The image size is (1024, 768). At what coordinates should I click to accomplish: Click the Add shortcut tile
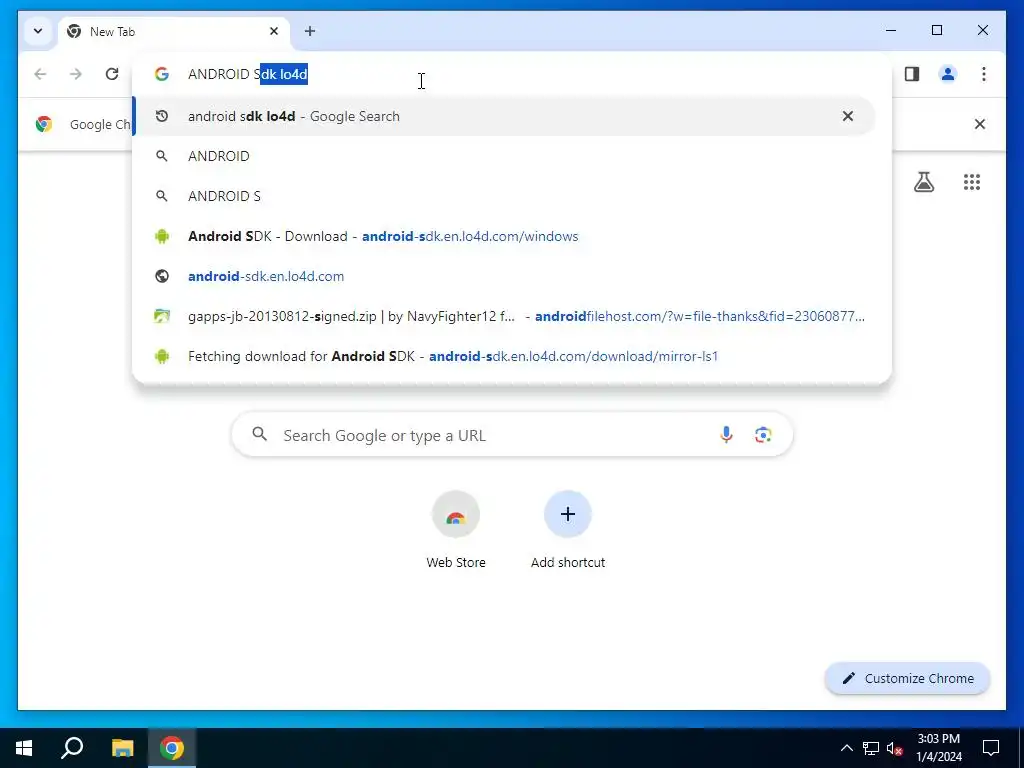568,530
